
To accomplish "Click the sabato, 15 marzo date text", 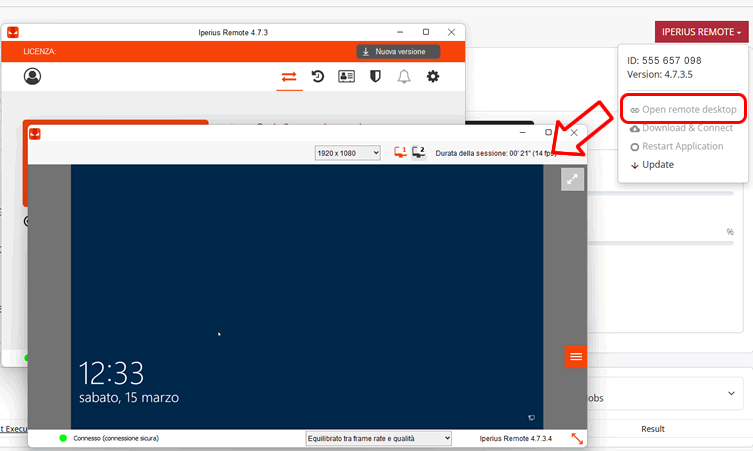I will pyautogui.click(x=129, y=398).
